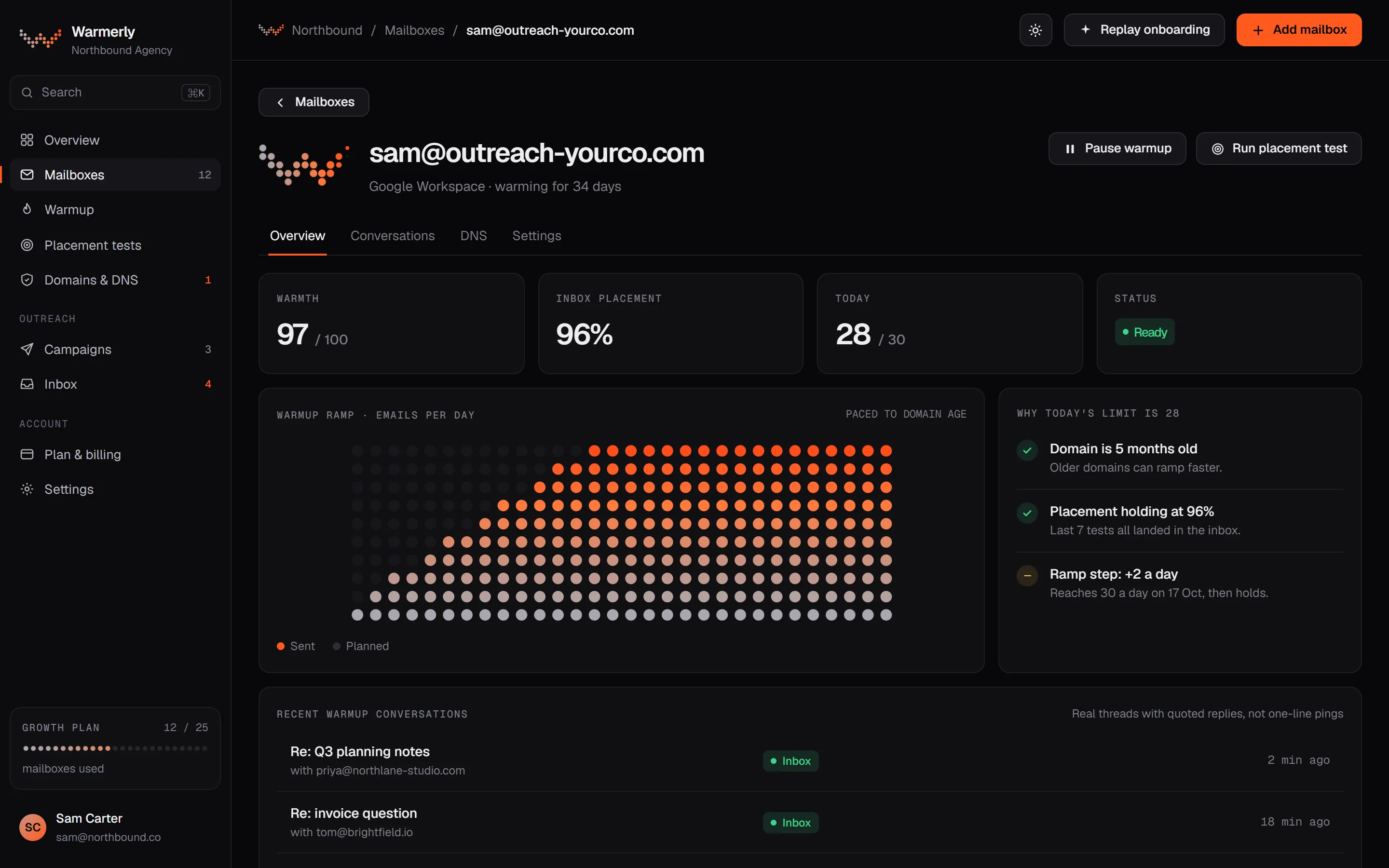Click the sidebar Settings gear icon
Screen dimensions: 1389x868
coord(27,489)
